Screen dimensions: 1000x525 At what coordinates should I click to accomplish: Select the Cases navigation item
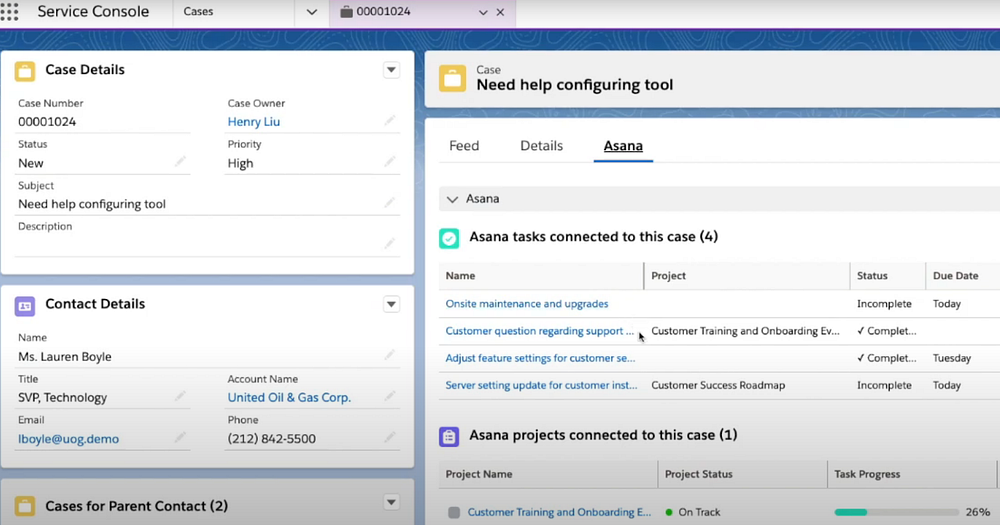(x=198, y=11)
